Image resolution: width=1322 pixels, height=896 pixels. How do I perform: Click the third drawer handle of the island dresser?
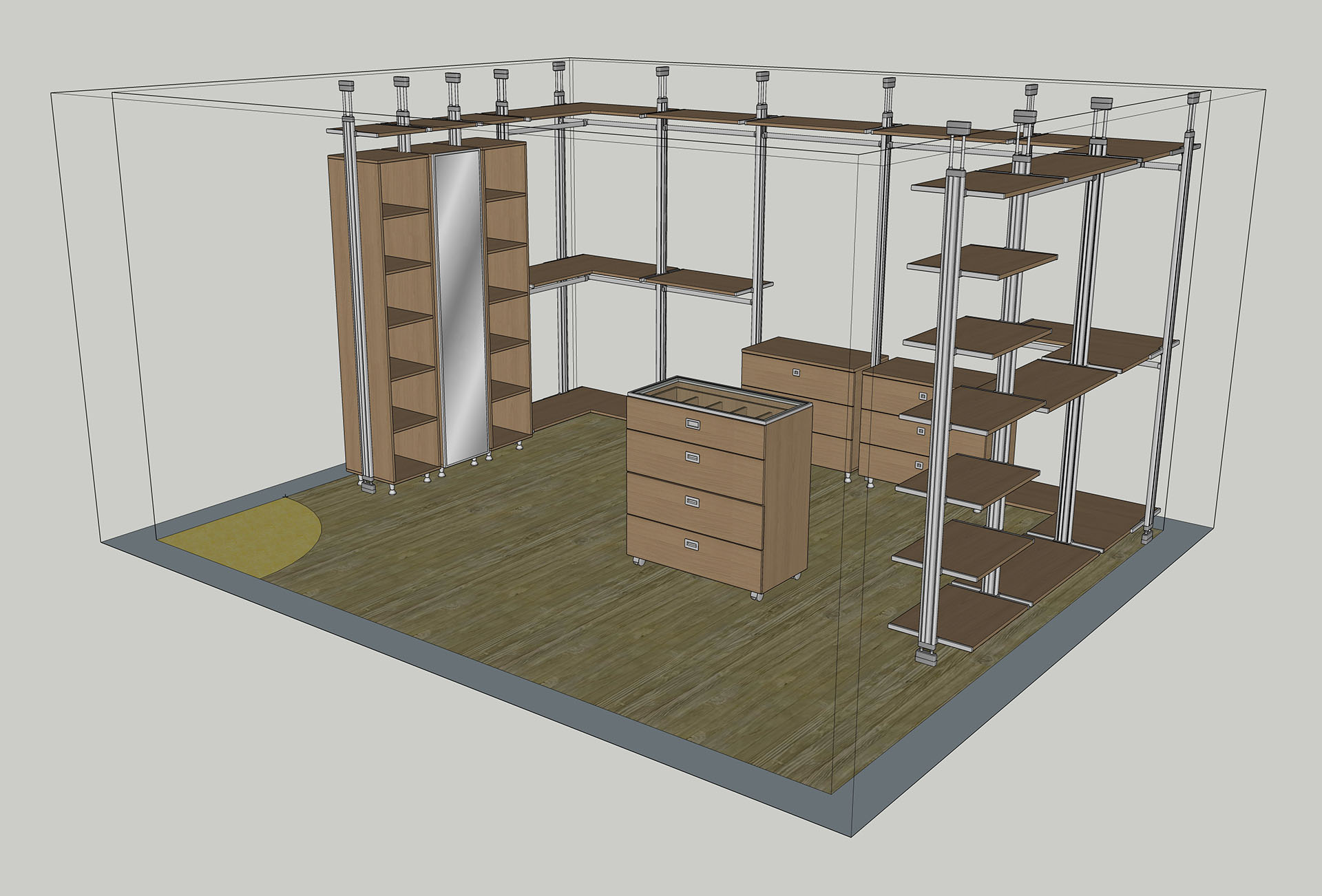click(x=692, y=501)
